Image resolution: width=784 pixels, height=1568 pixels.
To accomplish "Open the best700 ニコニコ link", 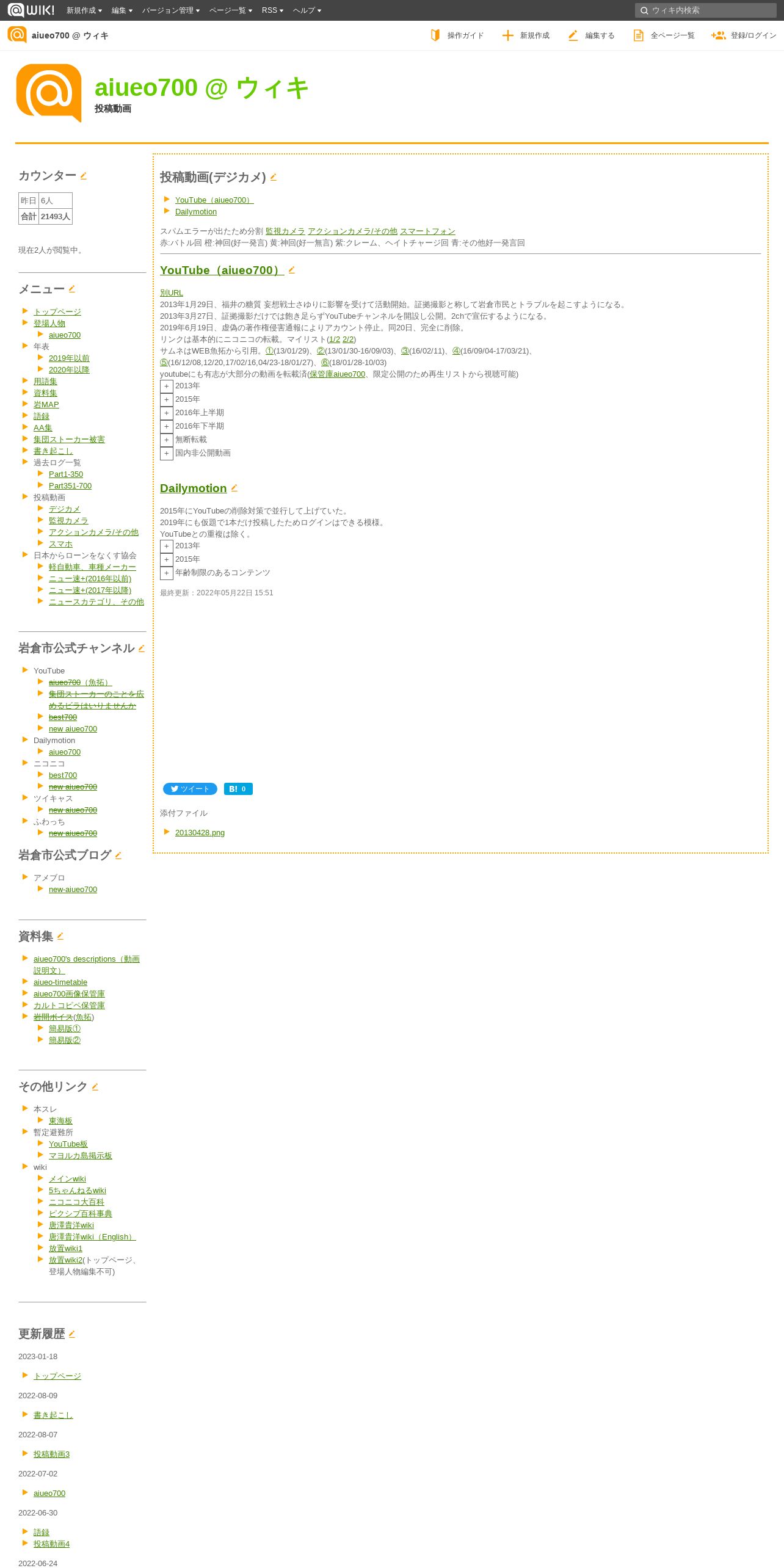I will click(63, 775).
